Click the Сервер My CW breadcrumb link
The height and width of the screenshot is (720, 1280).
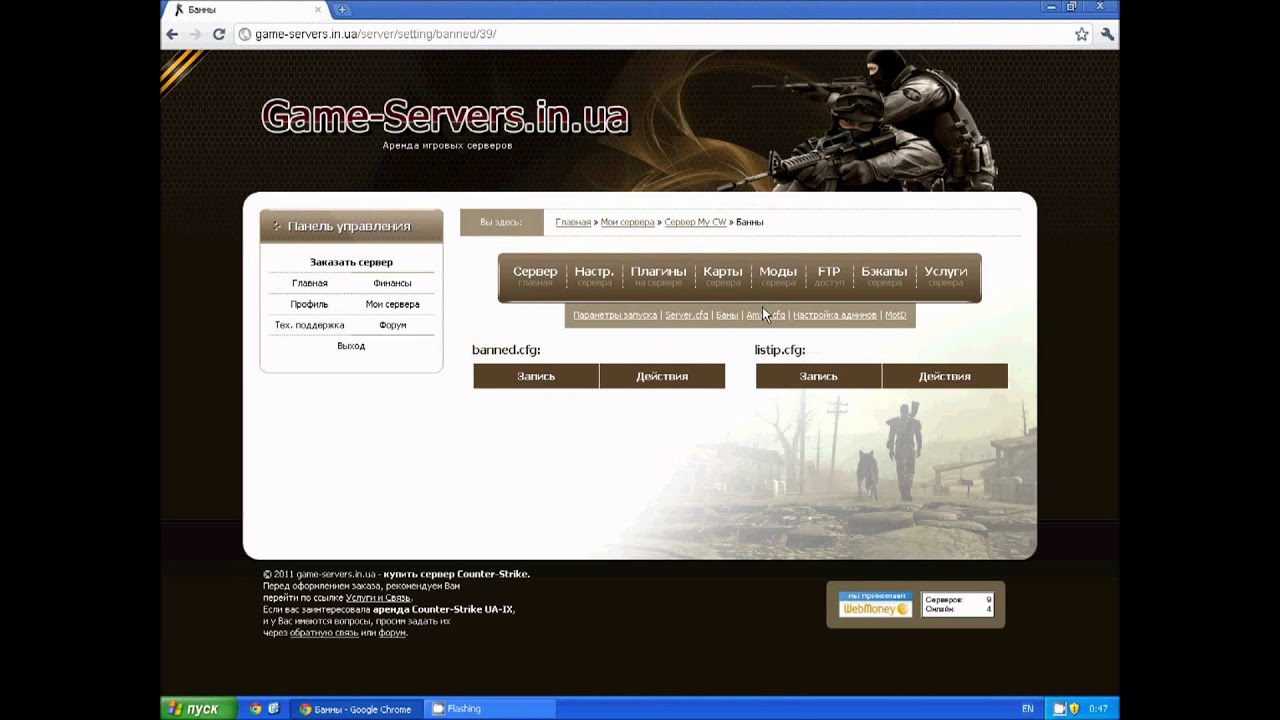(x=695, y=222)
